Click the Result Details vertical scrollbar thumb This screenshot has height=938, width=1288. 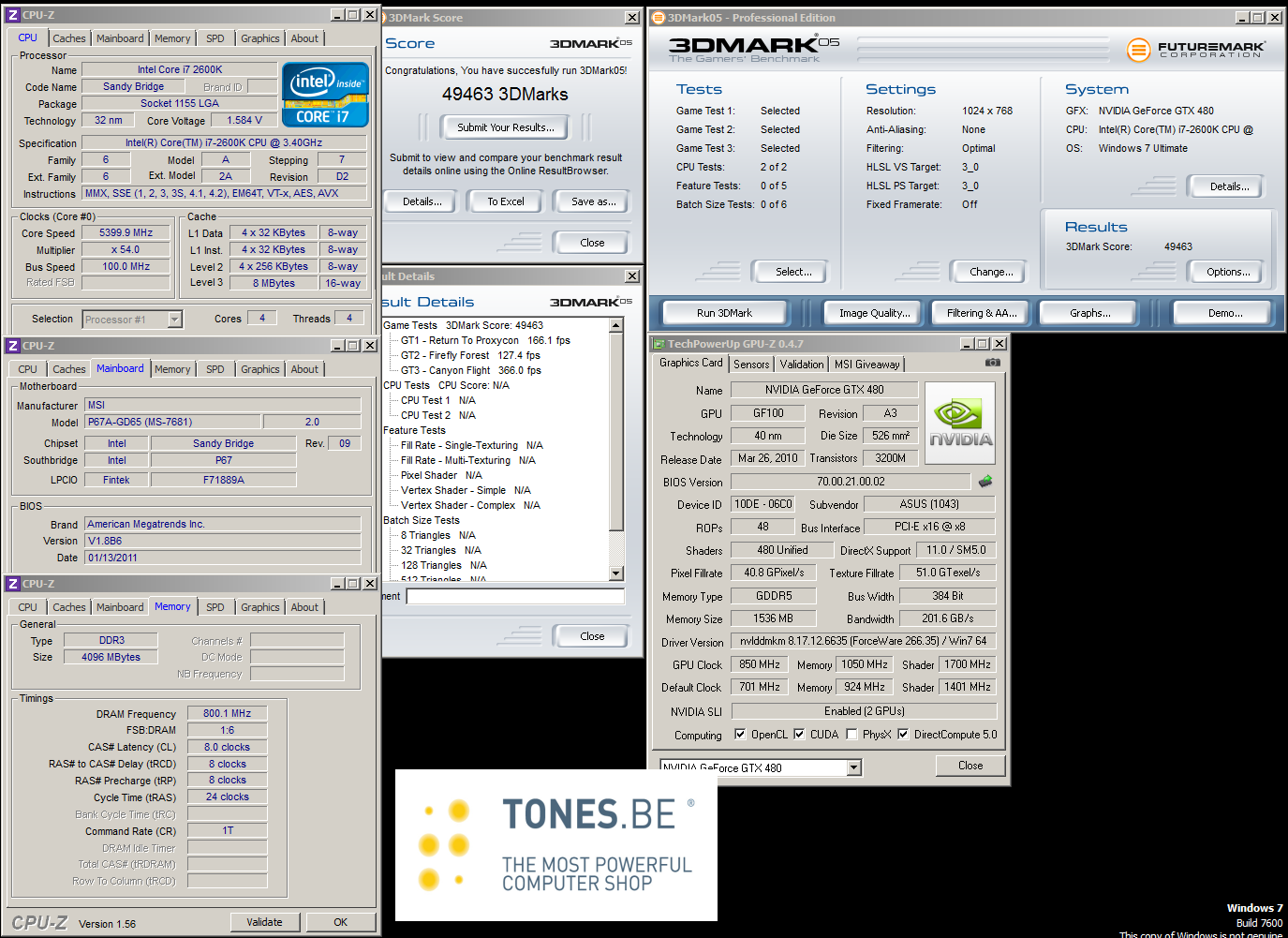click(x=615, y=430)
